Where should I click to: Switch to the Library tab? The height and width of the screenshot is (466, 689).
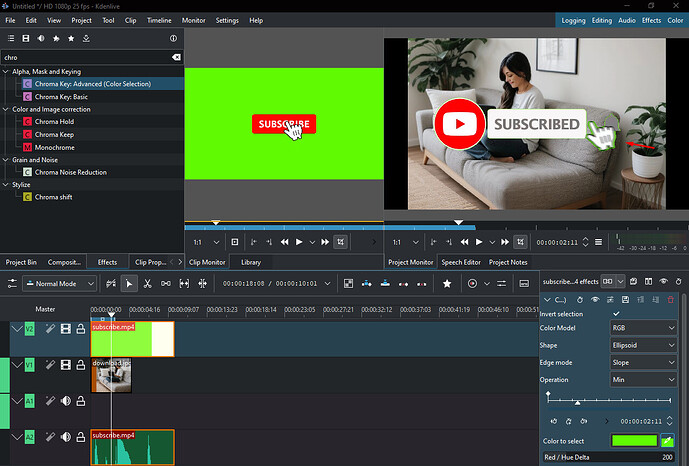coord(251,262)
